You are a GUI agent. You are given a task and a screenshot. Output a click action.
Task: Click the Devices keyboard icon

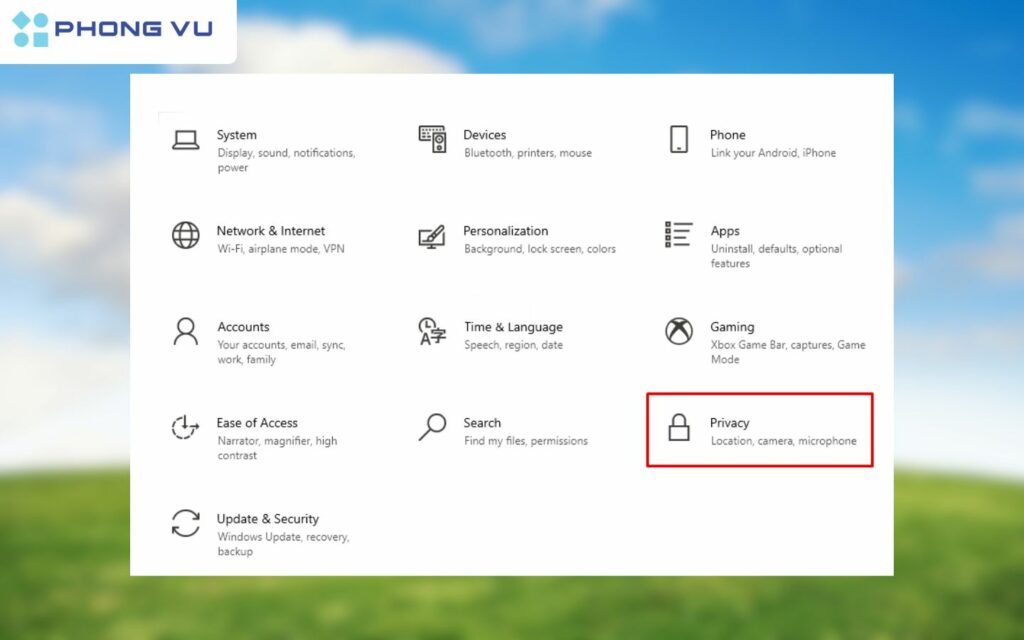click(x=432, y=138)
